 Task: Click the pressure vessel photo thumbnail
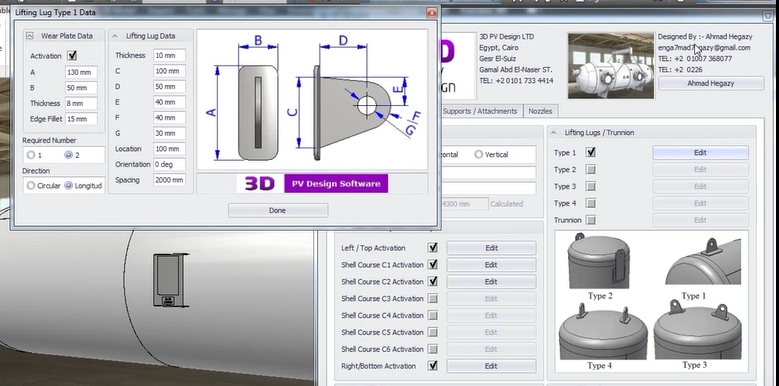tap(611, 66)
